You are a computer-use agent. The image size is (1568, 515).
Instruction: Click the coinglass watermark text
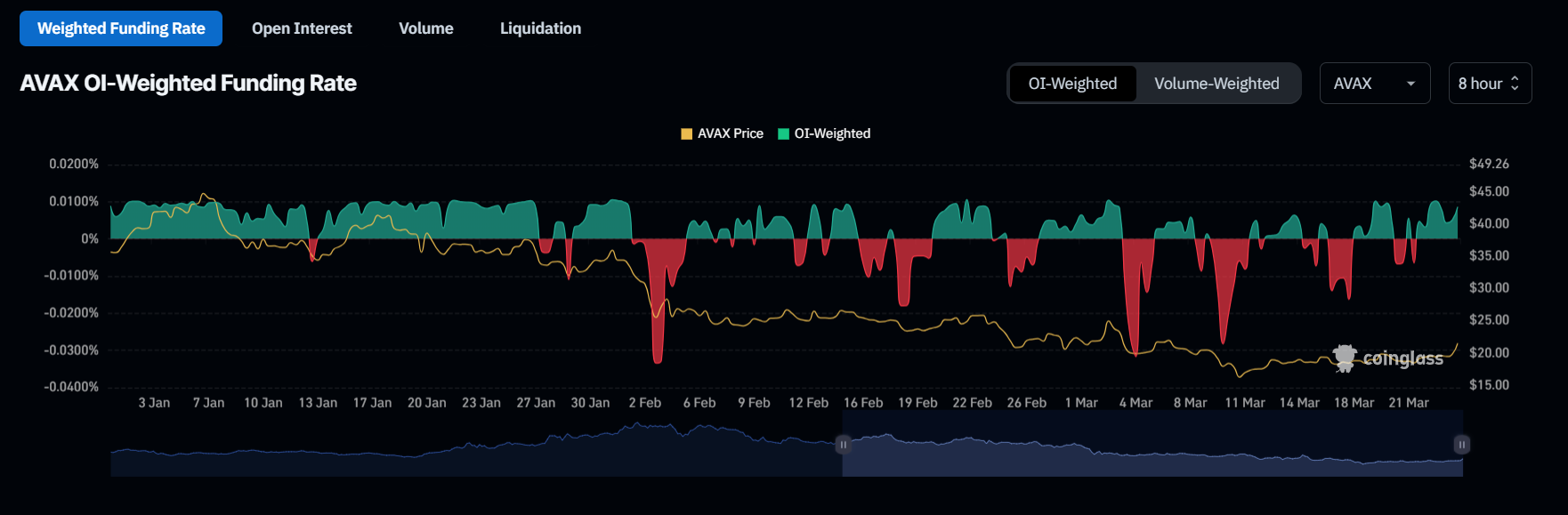point(1403,358)
